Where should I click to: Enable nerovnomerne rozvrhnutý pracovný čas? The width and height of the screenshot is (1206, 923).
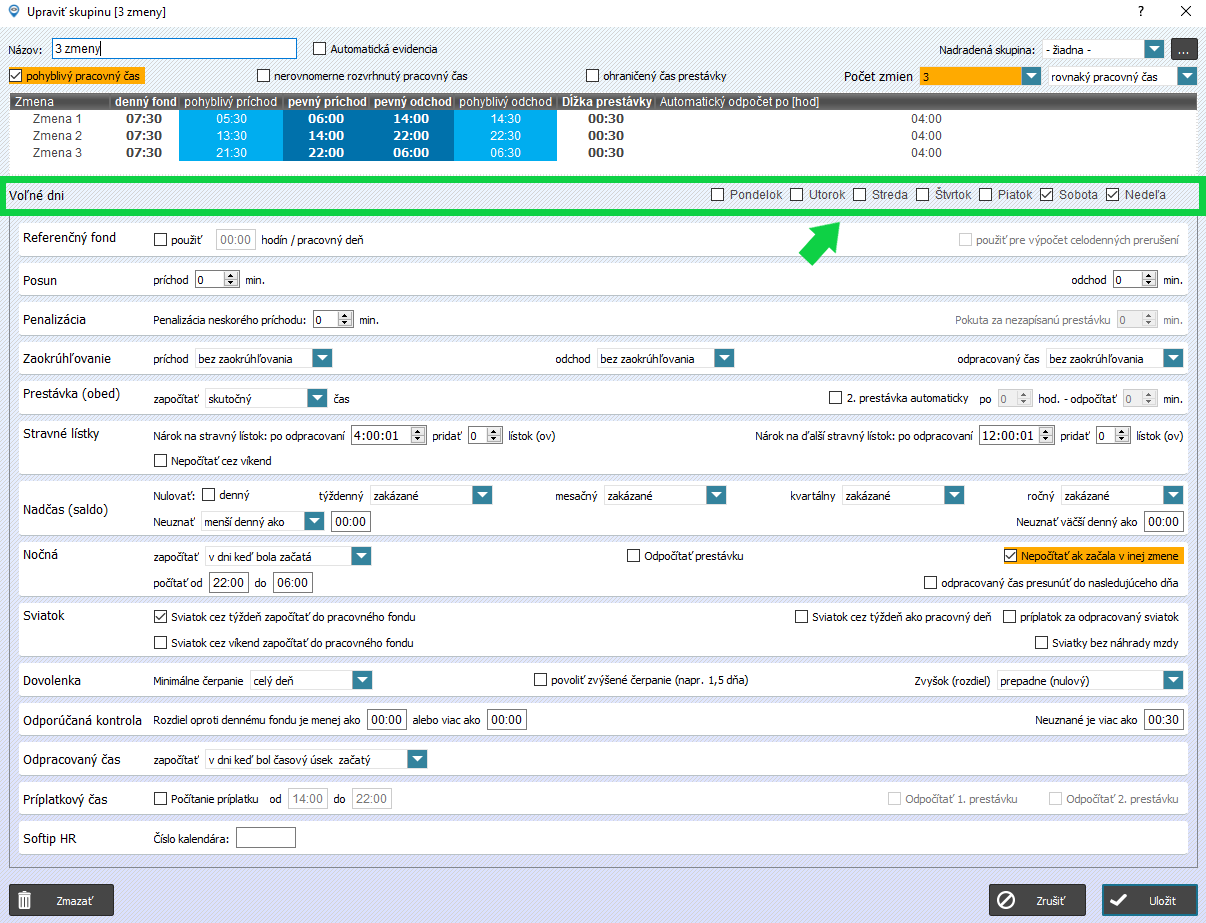[264, 75]
